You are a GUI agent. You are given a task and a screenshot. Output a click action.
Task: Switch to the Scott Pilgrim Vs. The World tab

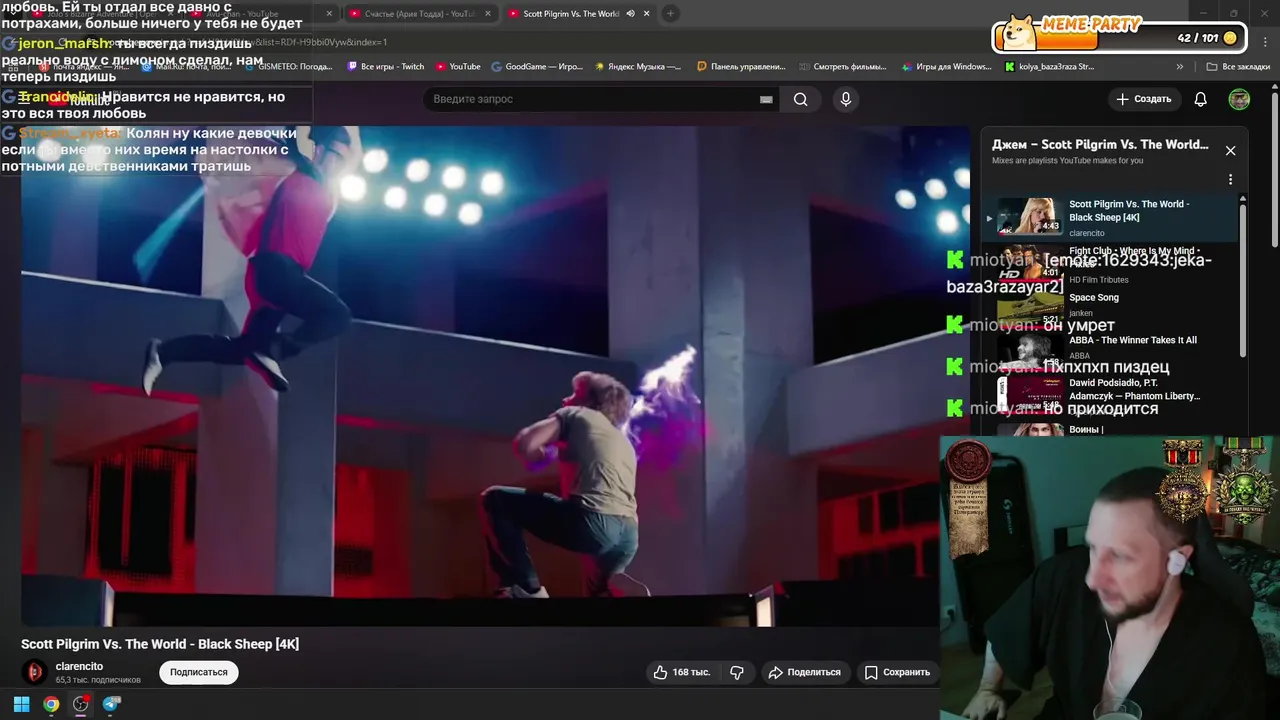tap(571, 14)
